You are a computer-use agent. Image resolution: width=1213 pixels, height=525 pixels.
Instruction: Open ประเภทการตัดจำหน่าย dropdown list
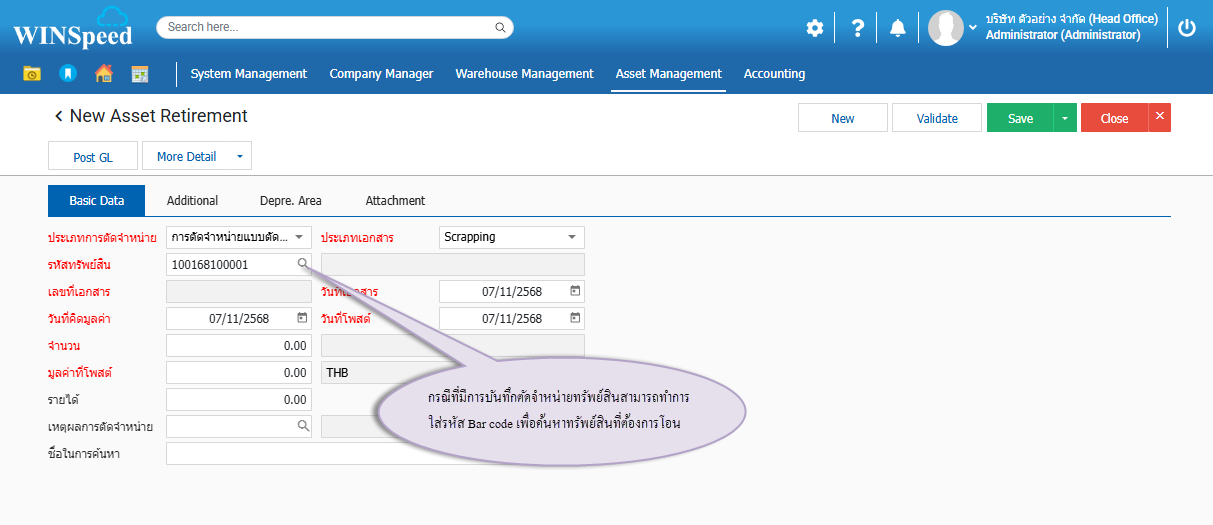(299, 237)
